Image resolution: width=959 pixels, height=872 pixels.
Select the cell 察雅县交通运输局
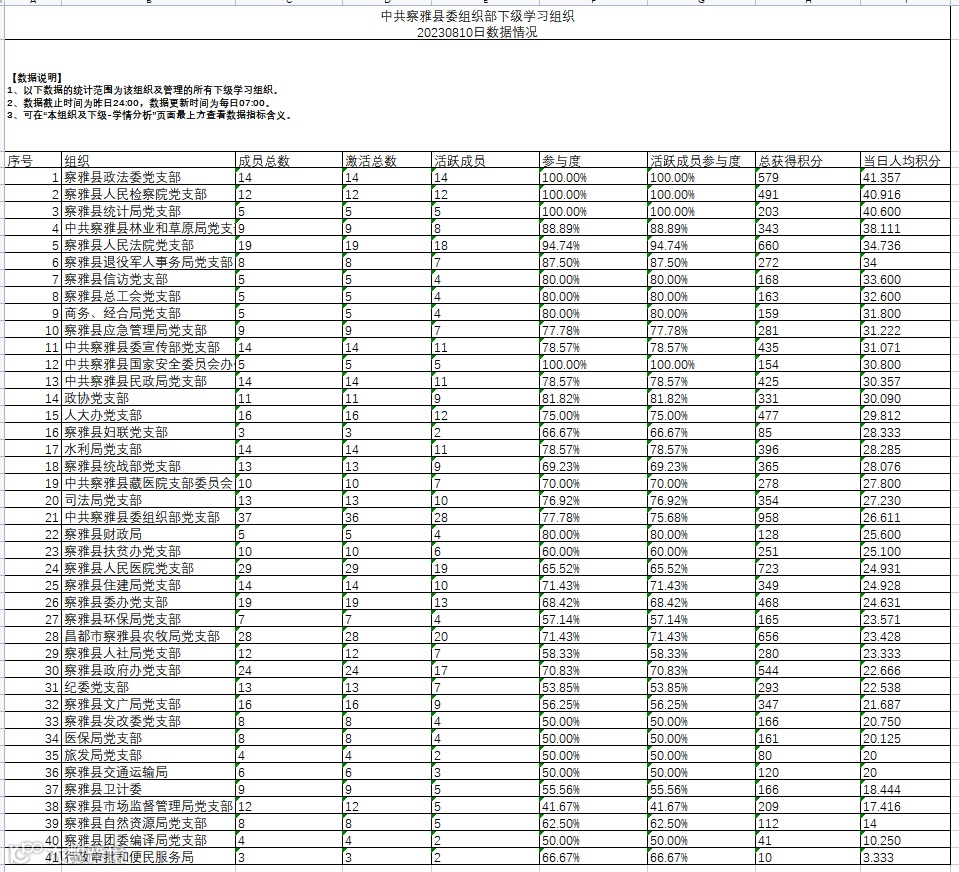click(149, 772)
